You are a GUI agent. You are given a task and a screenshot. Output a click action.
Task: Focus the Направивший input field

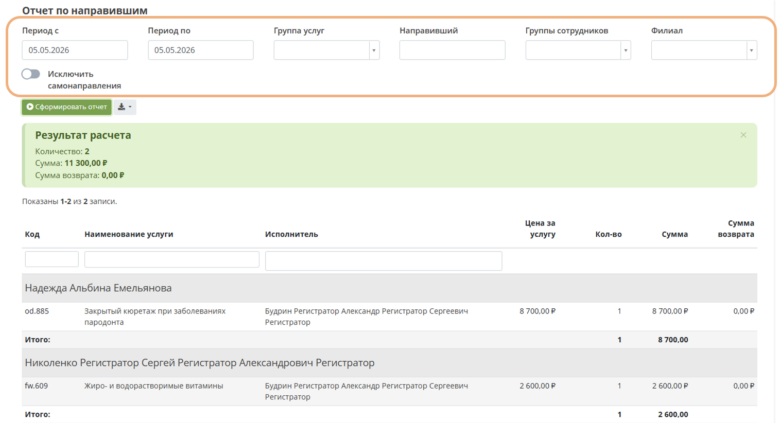click(x=452, y=50)
